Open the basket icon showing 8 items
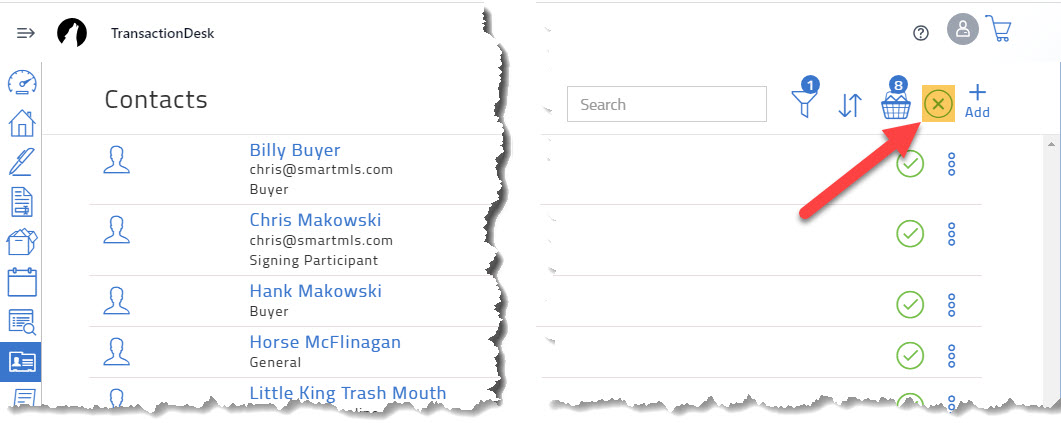The height and width of the screenshot is (423, 1061). point(896,99)
